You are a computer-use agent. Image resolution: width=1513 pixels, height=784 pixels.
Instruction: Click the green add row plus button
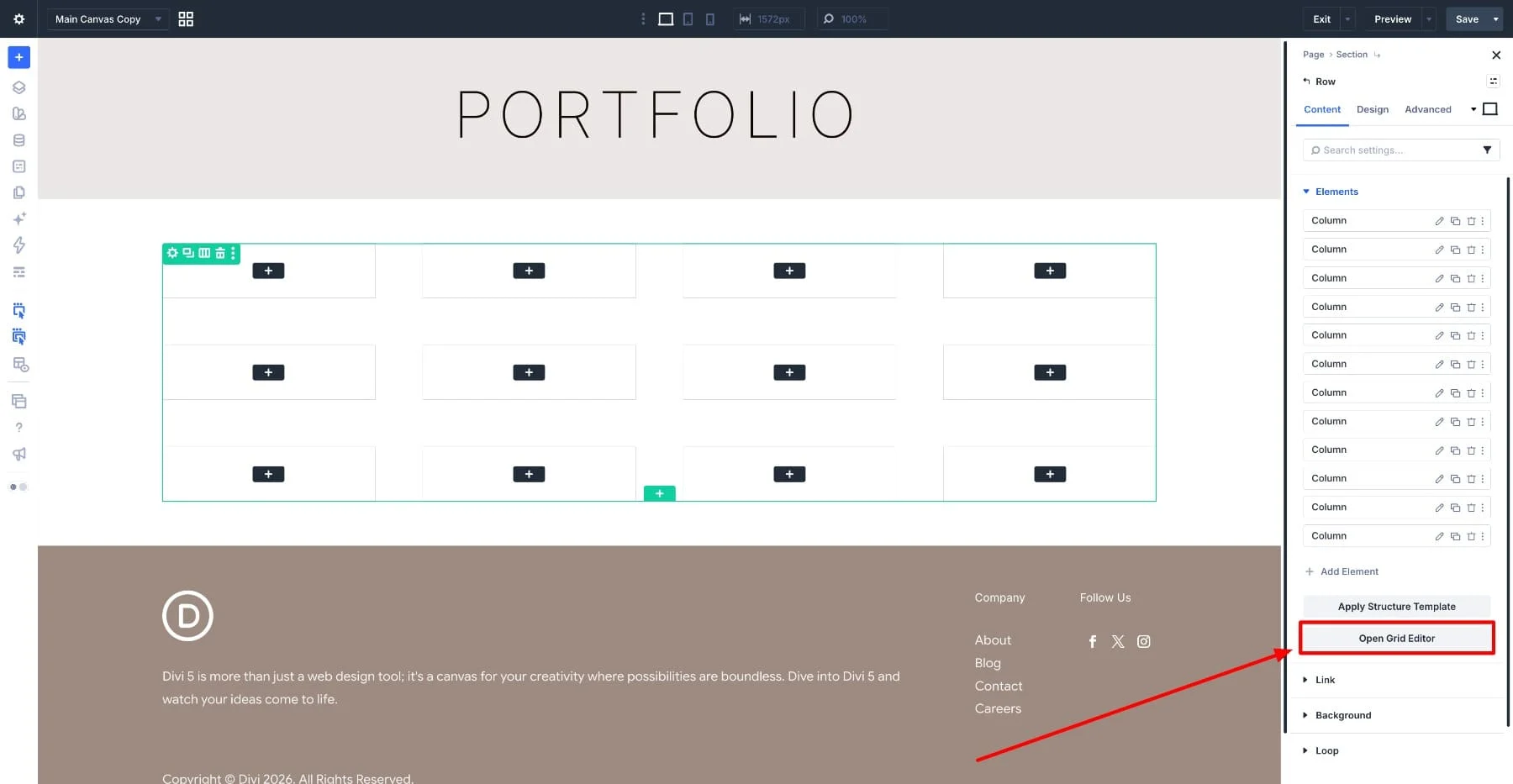pyautogui.click(x=659, y=493)
